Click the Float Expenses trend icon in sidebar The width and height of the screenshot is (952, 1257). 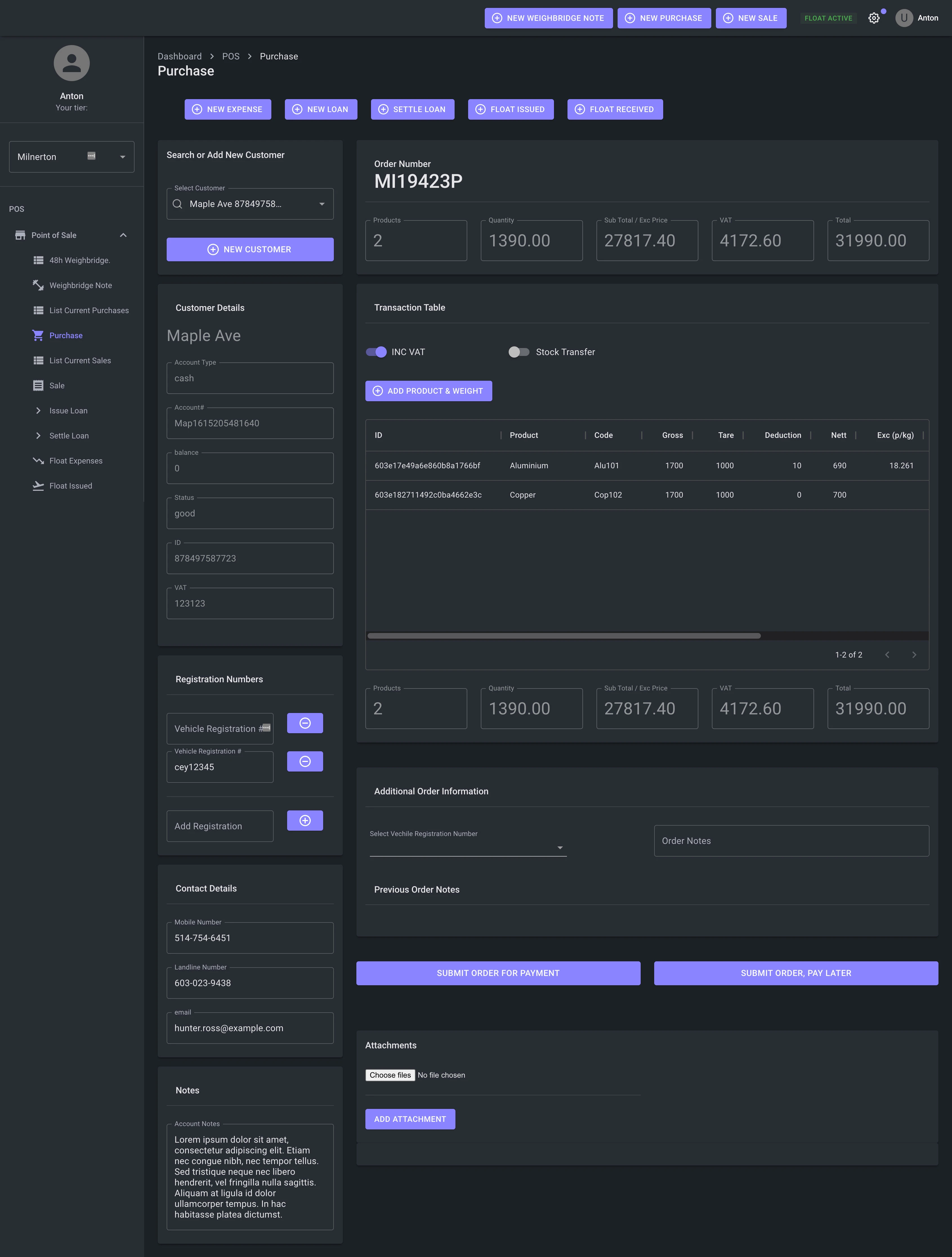coord(38,461)
